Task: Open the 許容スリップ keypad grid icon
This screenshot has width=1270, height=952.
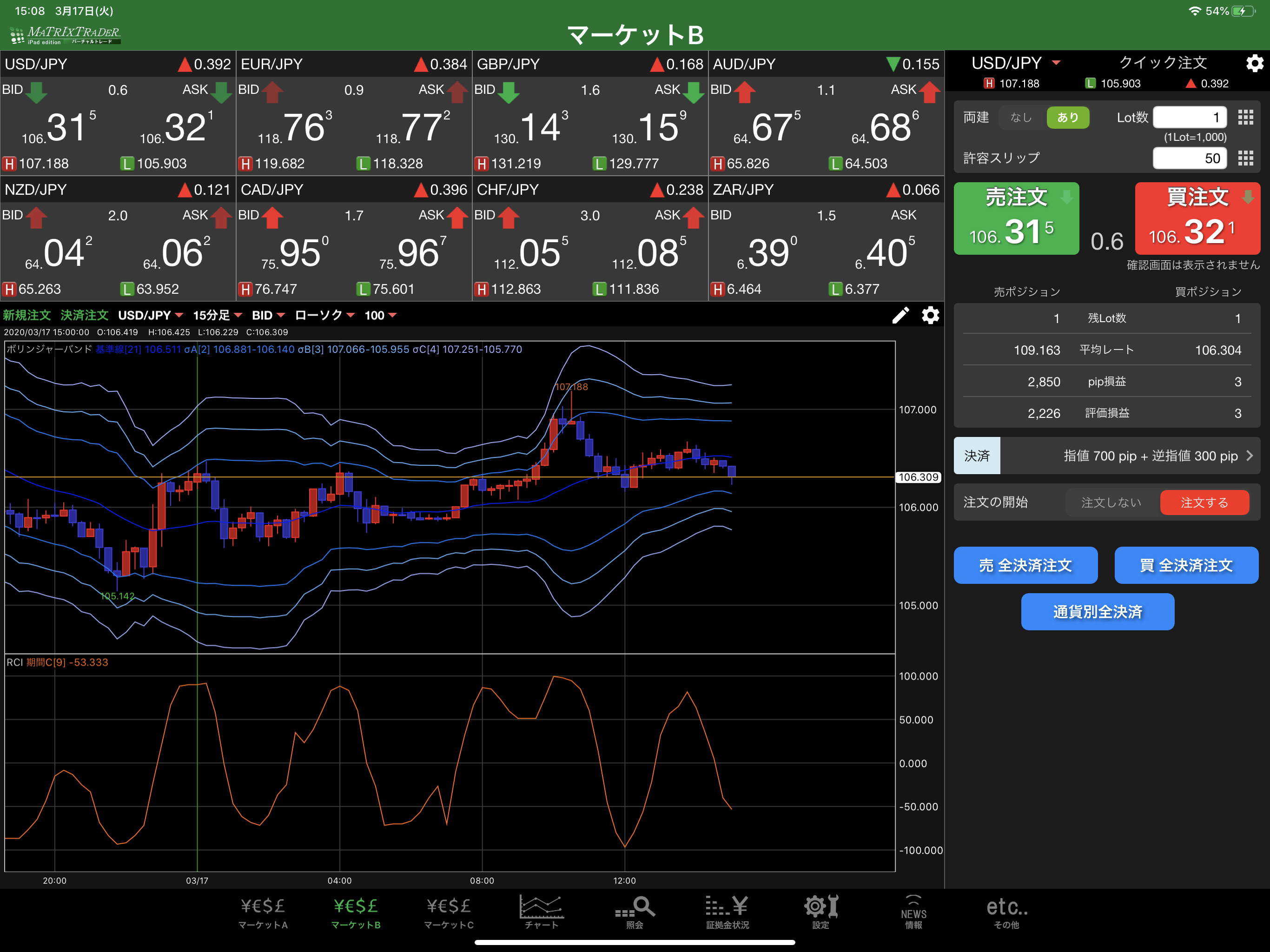Action: click(x=1245, y=159)
